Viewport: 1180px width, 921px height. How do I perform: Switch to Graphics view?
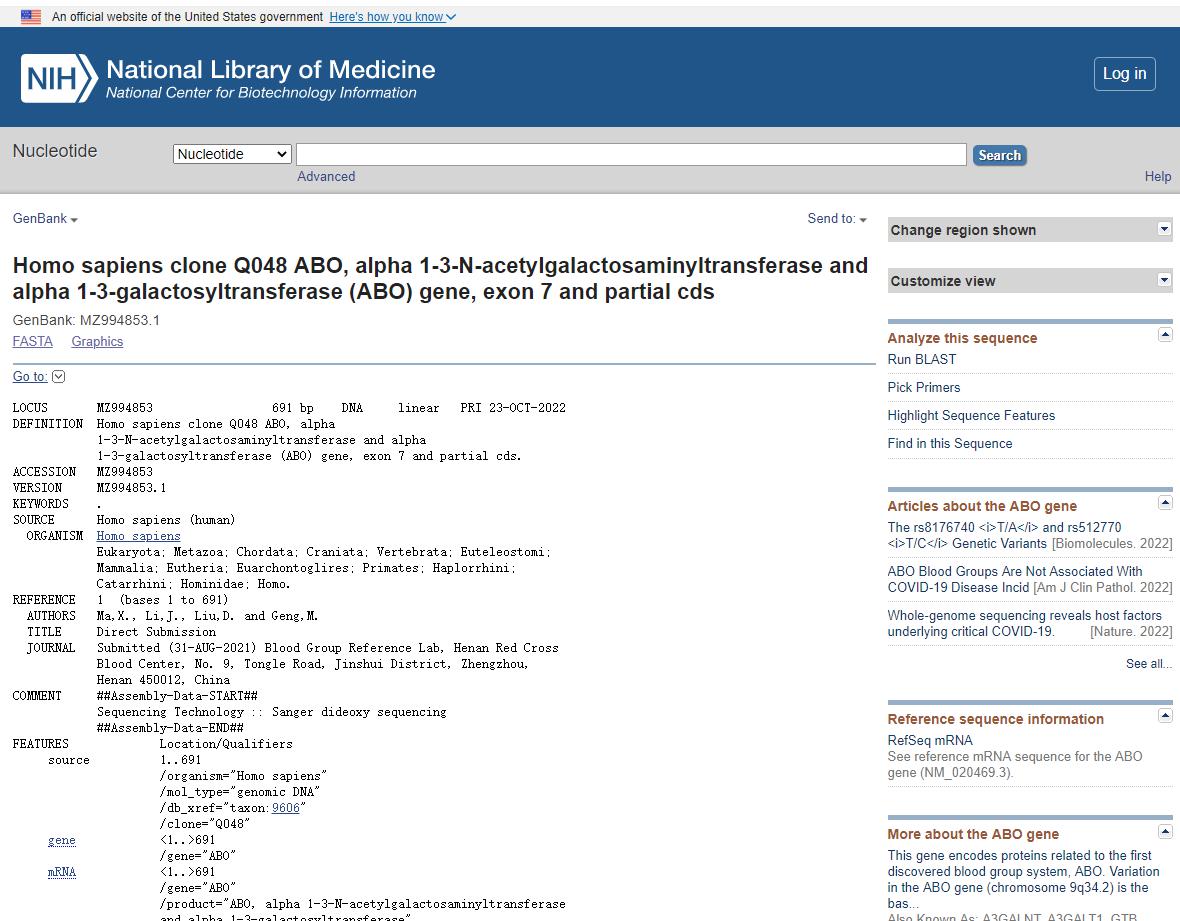point(97,341)
